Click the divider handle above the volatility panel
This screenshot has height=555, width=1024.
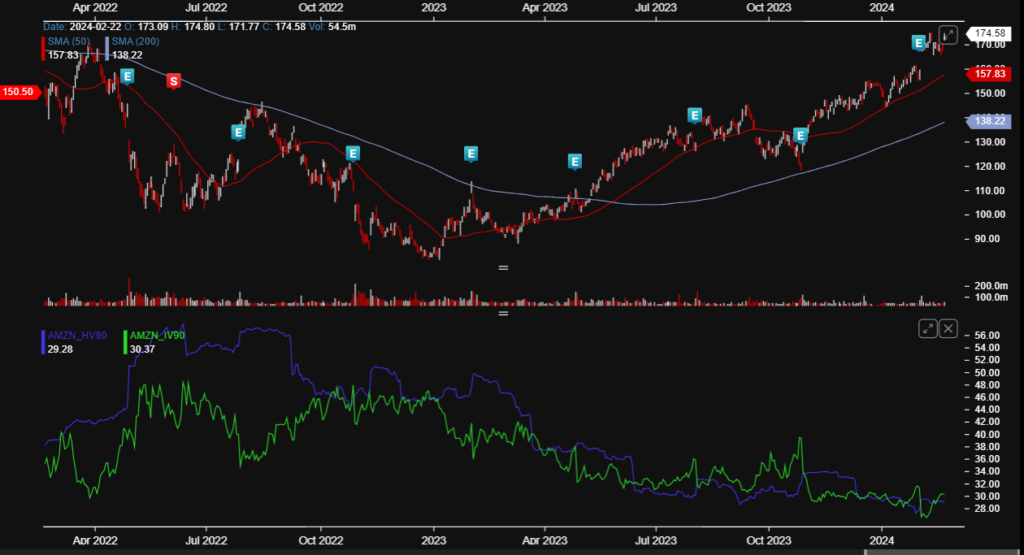(503, 313)
